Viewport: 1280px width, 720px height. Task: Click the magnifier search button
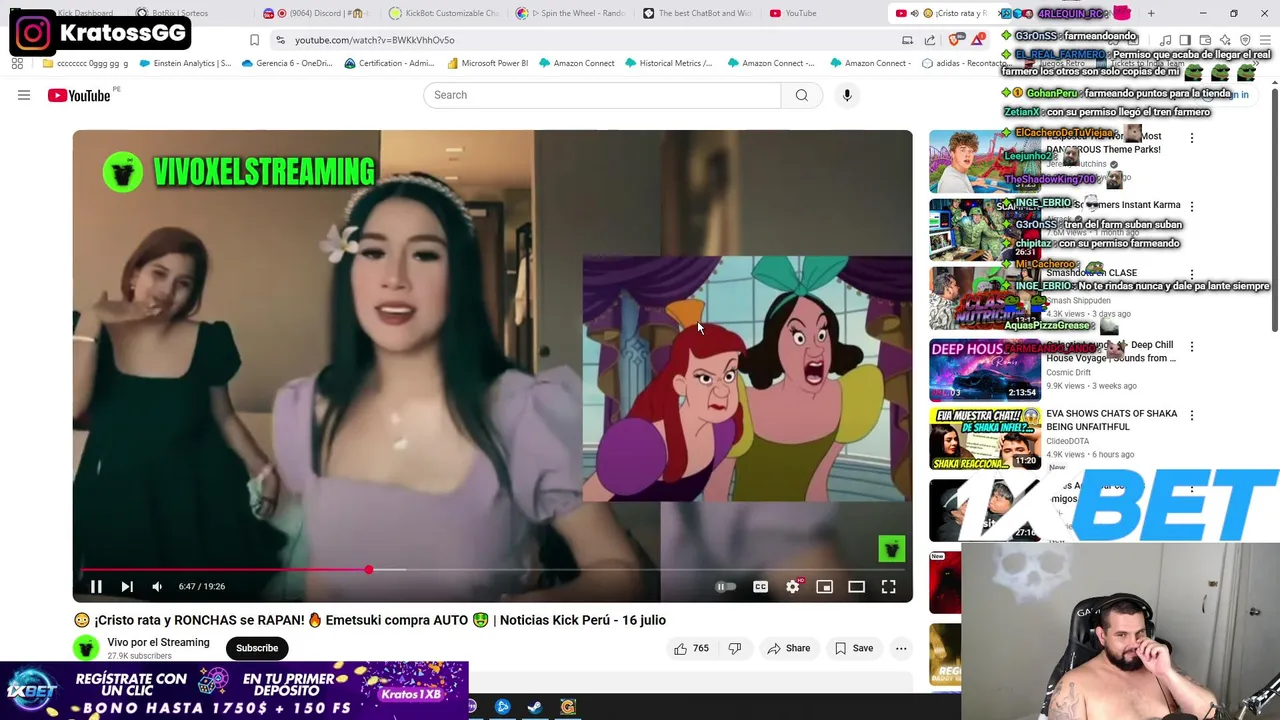point(801,95)
